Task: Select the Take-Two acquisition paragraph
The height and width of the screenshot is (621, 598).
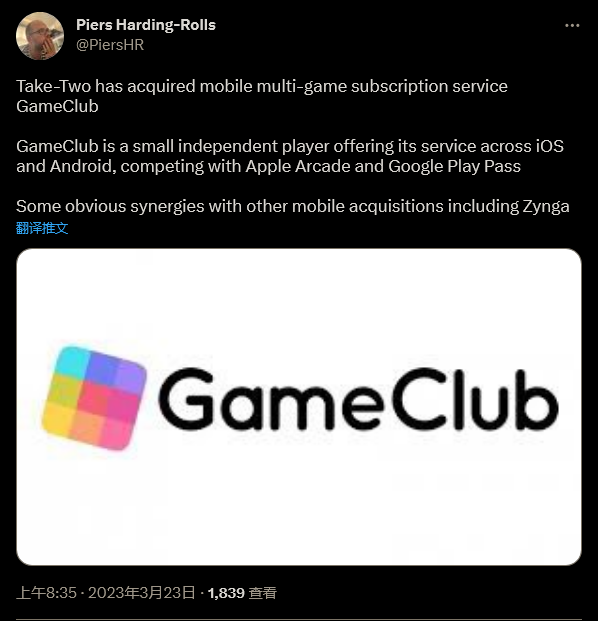Action: [262, 96]
